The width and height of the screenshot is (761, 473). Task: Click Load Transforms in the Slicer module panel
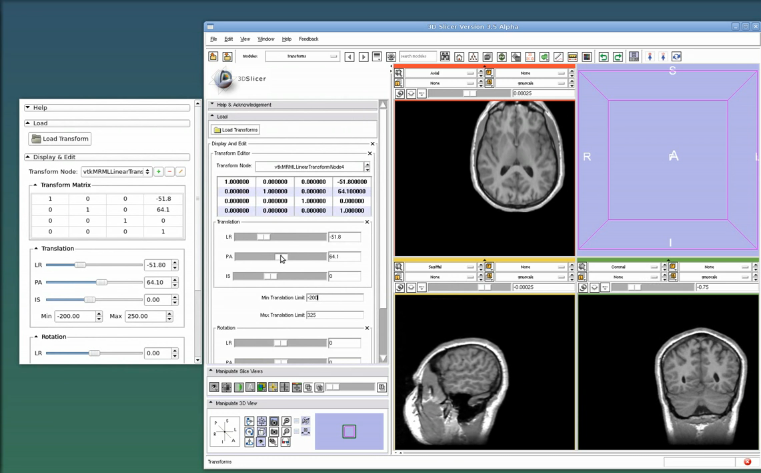coord(236,130)
